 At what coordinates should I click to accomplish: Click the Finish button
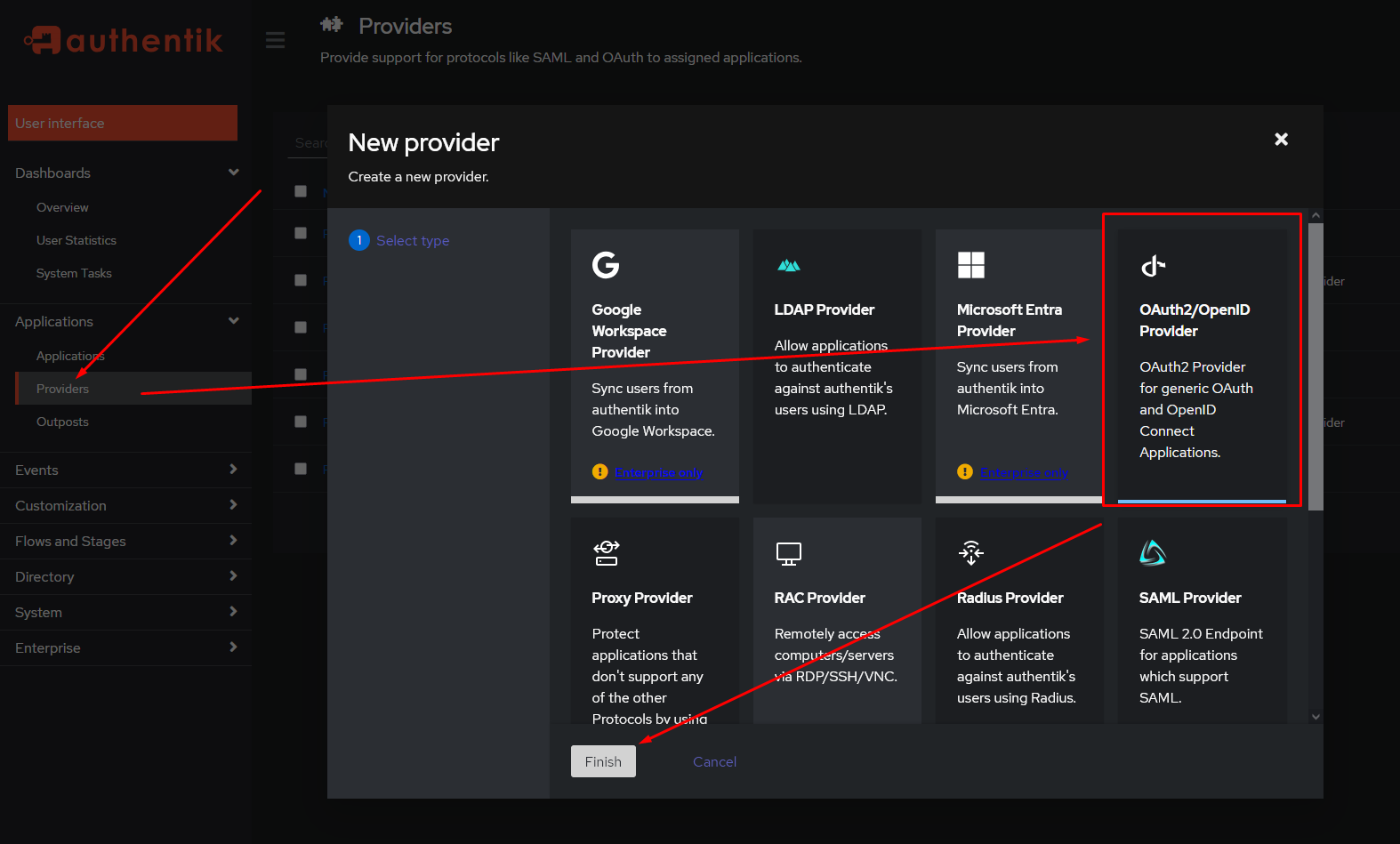click(x=603, y=761)
